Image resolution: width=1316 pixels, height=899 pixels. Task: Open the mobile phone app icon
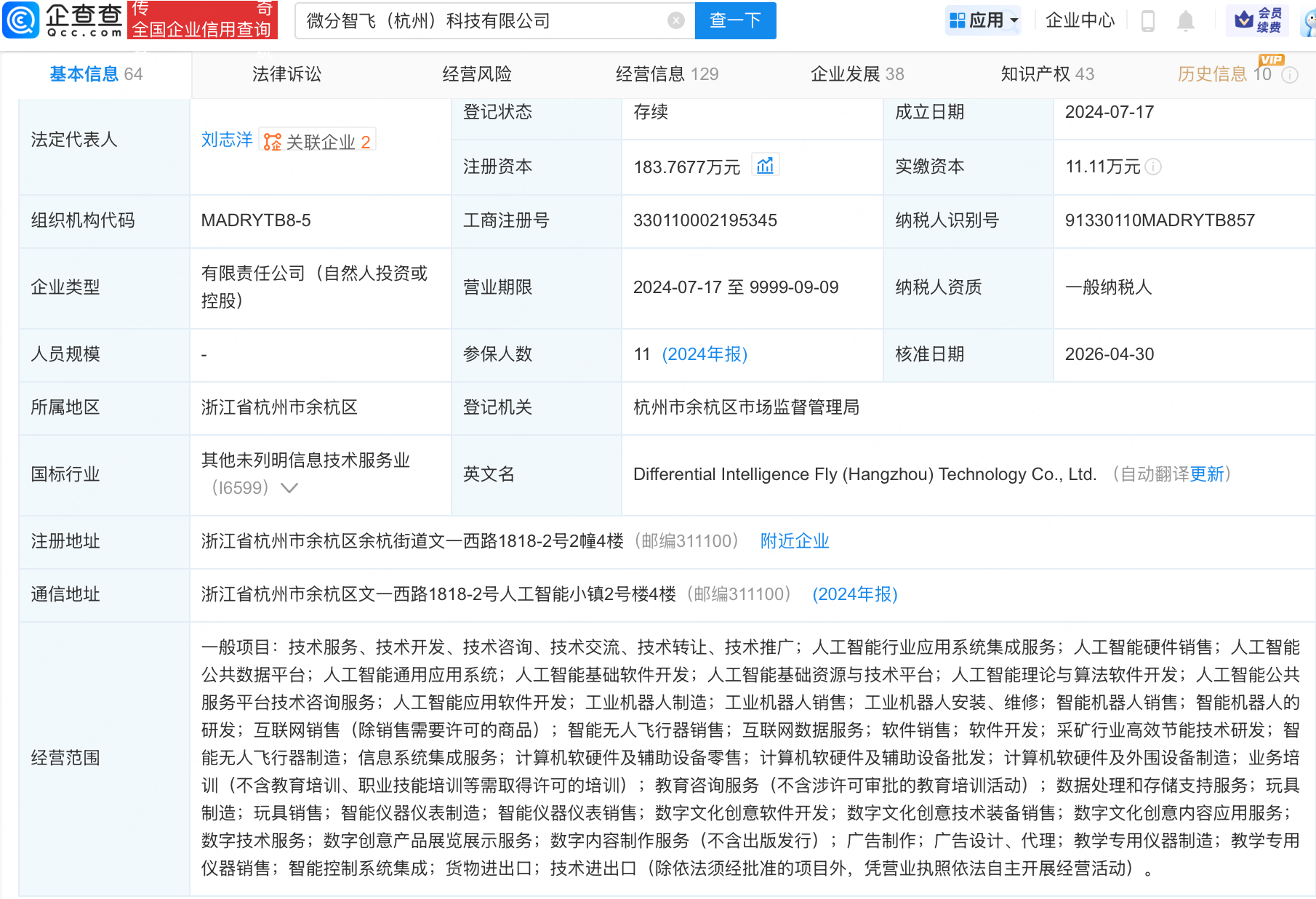1148,20
